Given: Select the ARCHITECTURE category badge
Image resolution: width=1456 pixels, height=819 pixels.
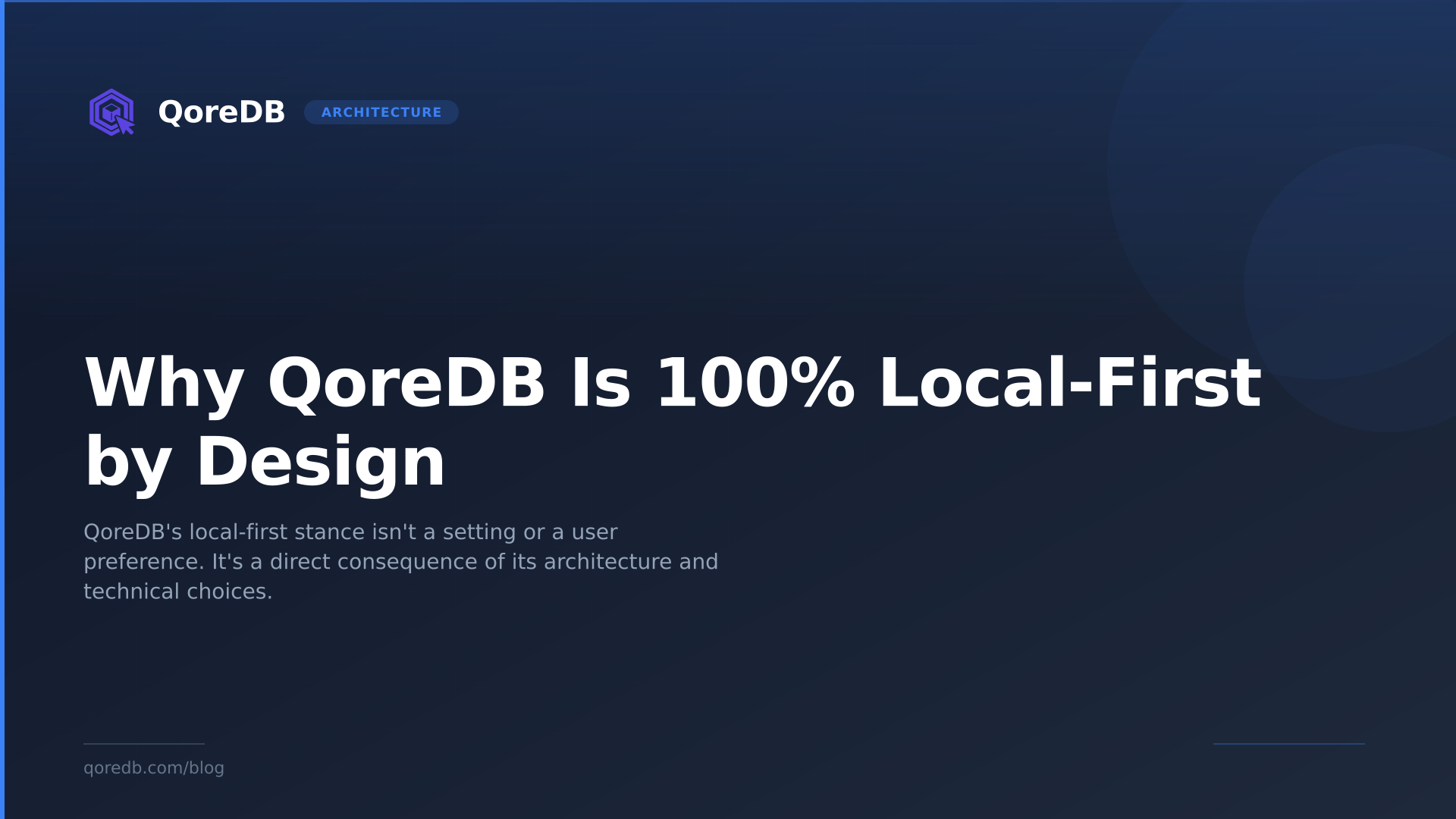Looking at the screenshot, I should click(x=381, y=112).
